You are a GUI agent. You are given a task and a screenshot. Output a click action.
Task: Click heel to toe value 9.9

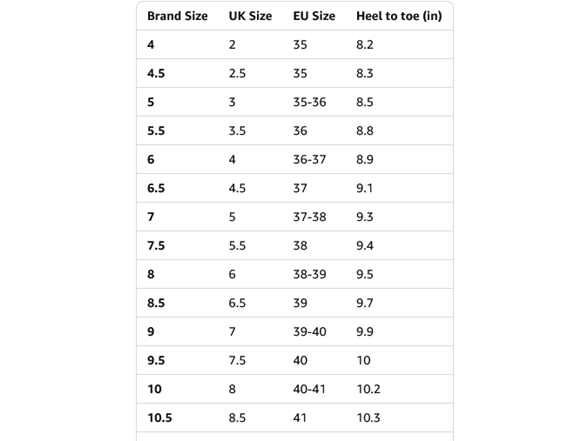point(364,332)
